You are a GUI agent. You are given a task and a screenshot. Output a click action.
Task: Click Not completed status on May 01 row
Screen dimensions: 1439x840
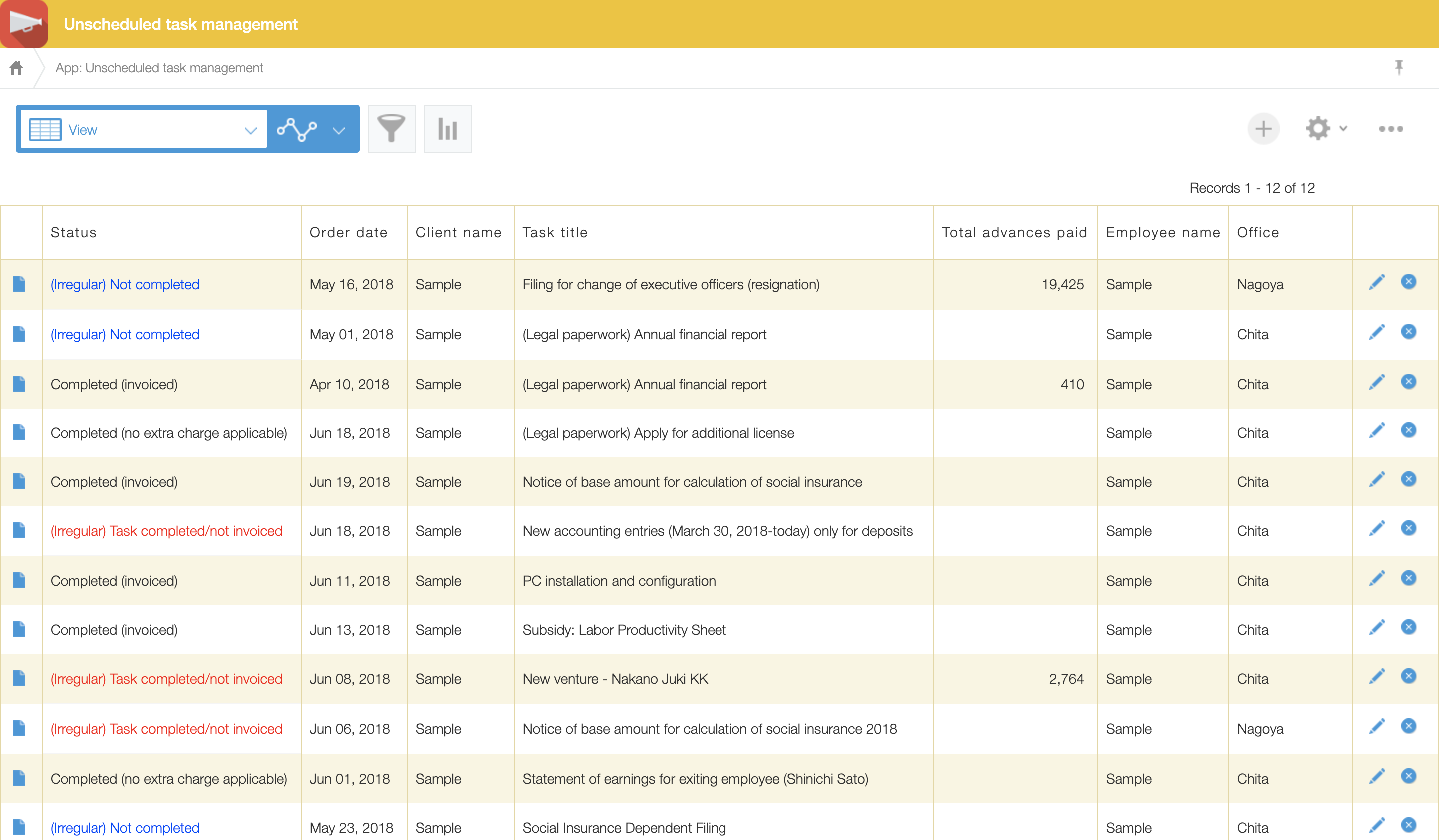pyautogui.click(x=125, y=335)
